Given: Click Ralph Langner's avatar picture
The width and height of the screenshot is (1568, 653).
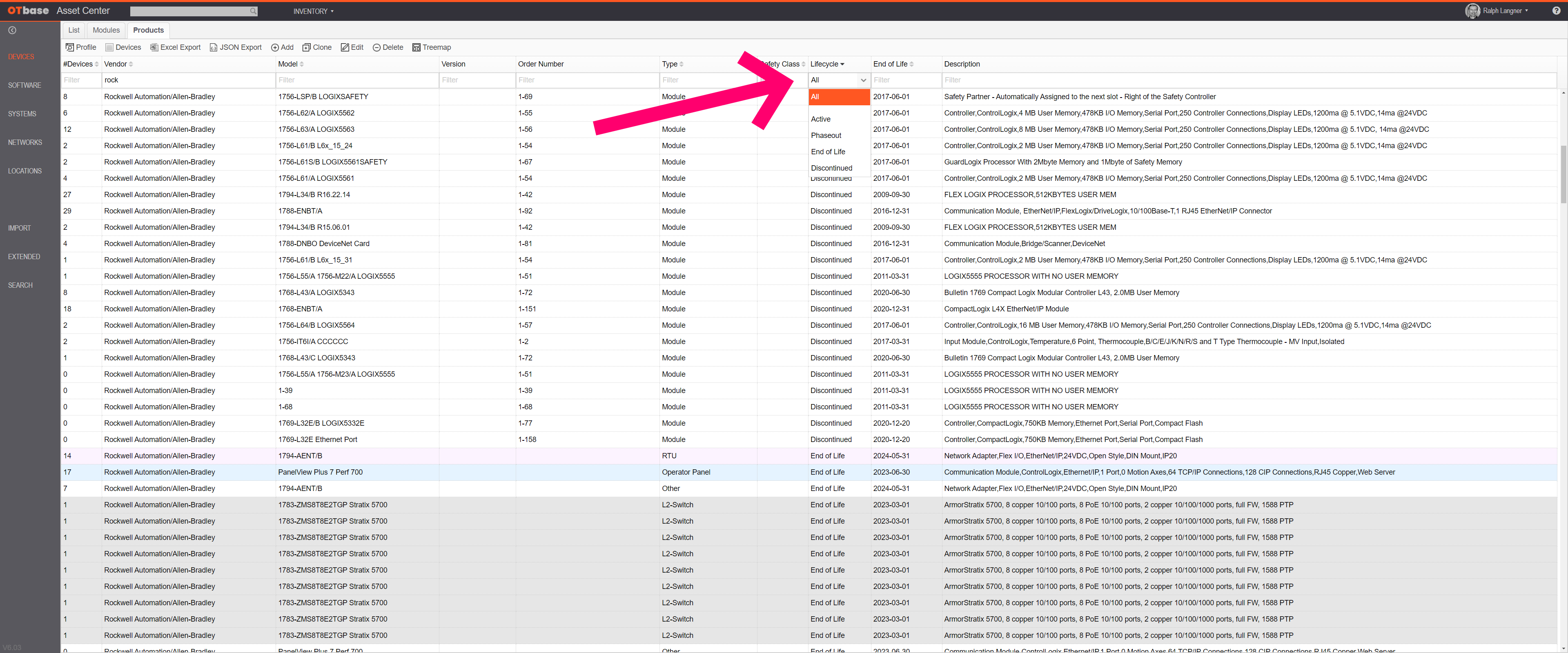Looking at the screenshot, I should (x=1472, y=11).
